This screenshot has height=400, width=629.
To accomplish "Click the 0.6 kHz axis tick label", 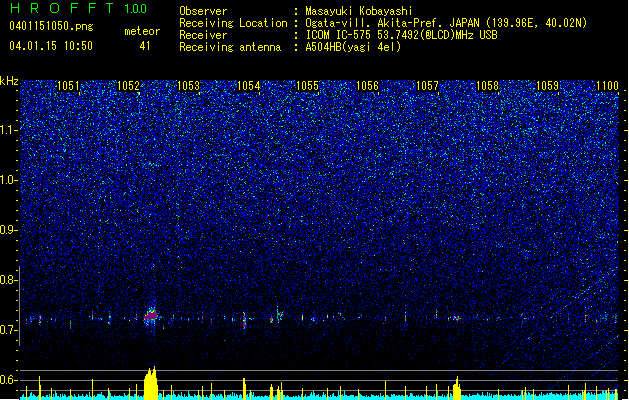I will (x=9, y=380).
